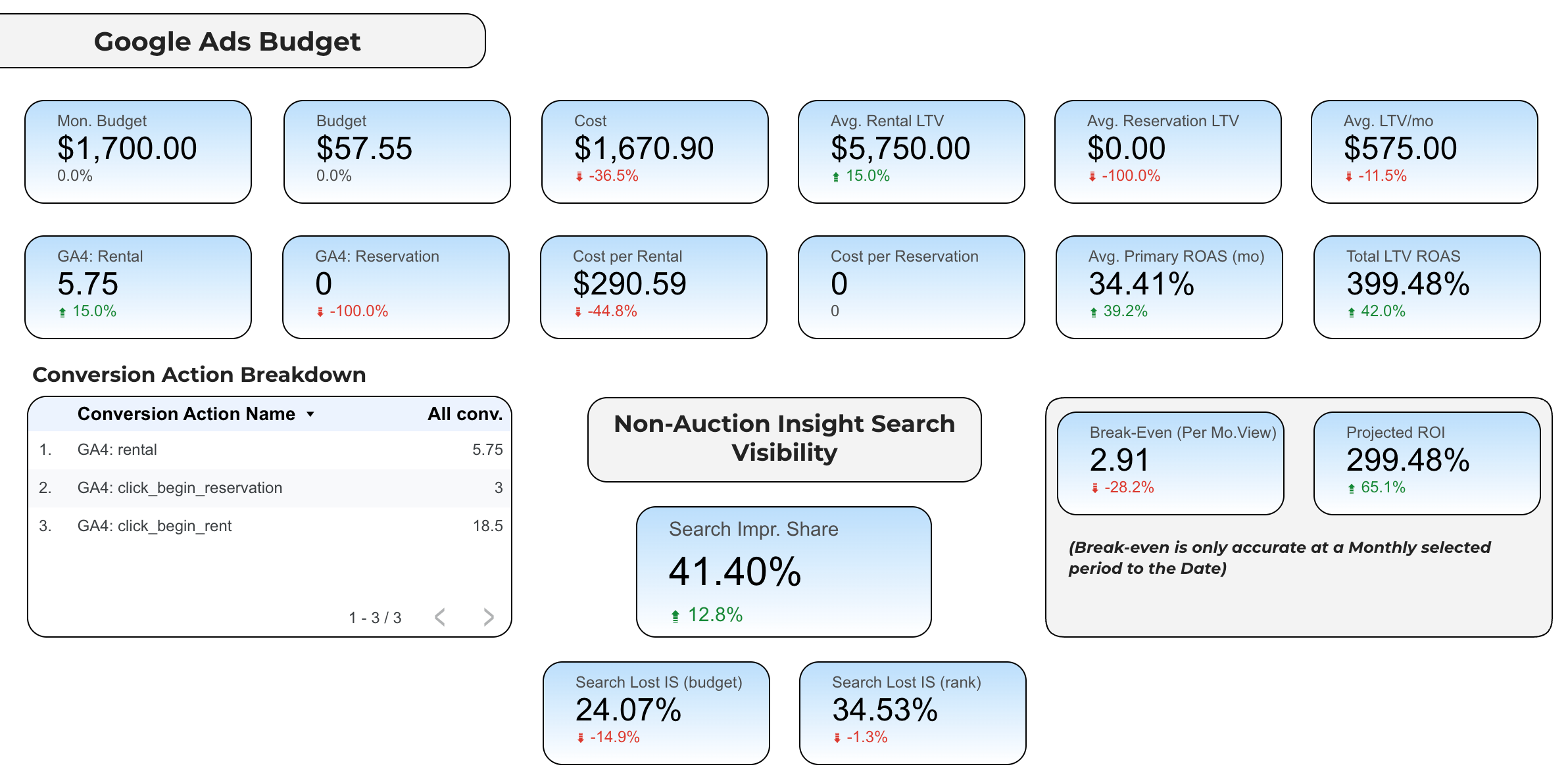Click the green up arrow under Projected ROI
Screen dimensions: 1568x777
click(x=1352, y=488)
